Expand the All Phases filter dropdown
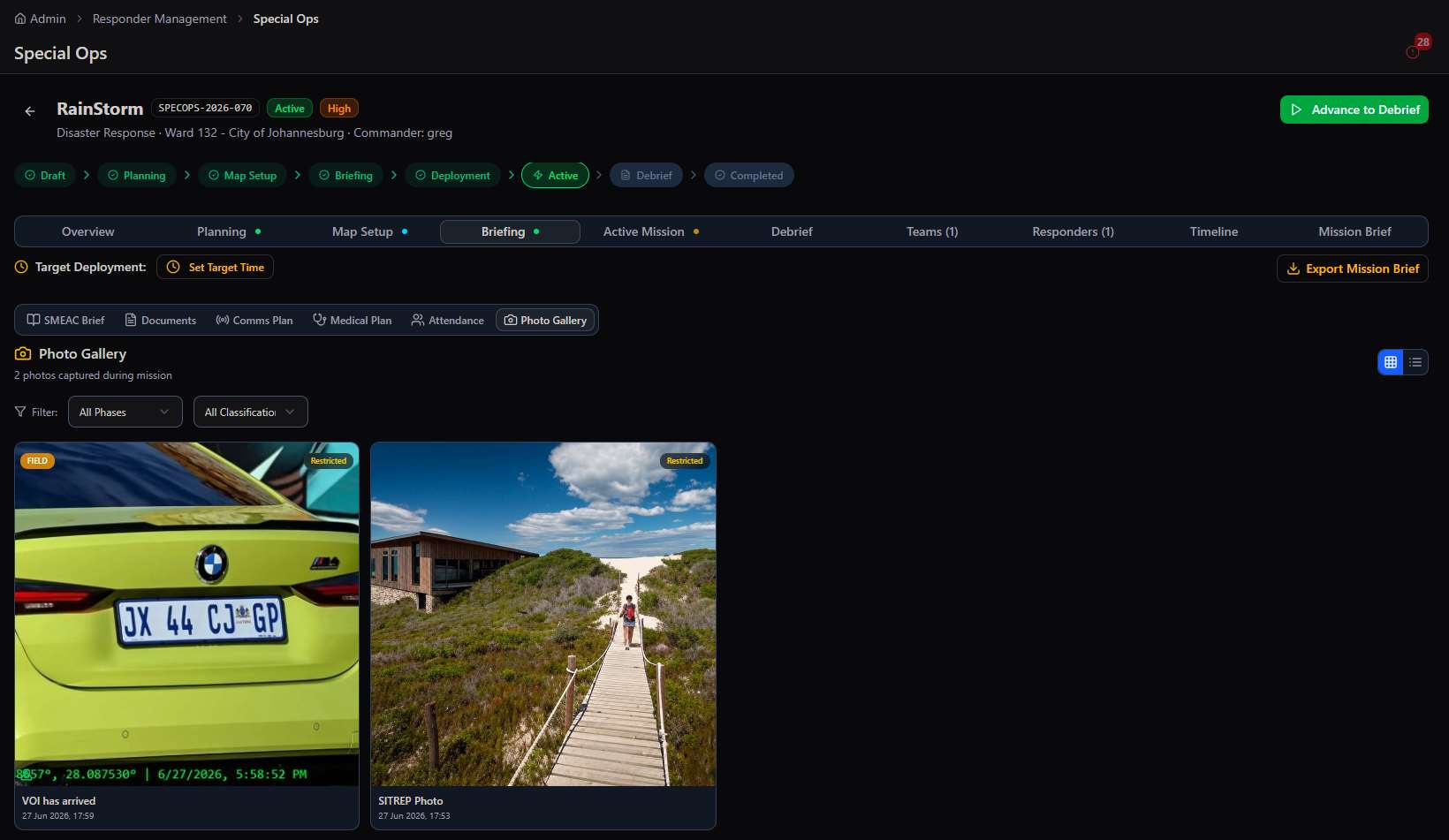The width and height of the screenshot is (1449, 840). pos(125,412)
